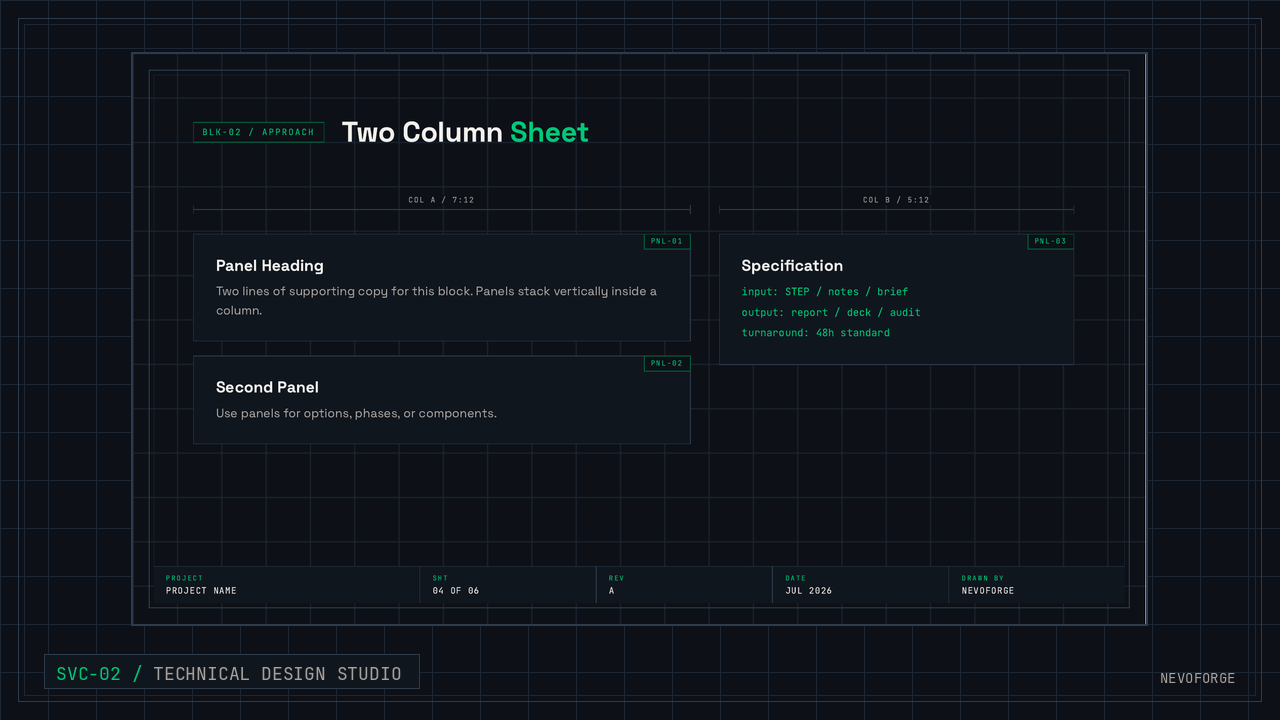Click the PROJECT NAME title block field
This screenshot has width=1280, height=720.
[x=286, y=585]
